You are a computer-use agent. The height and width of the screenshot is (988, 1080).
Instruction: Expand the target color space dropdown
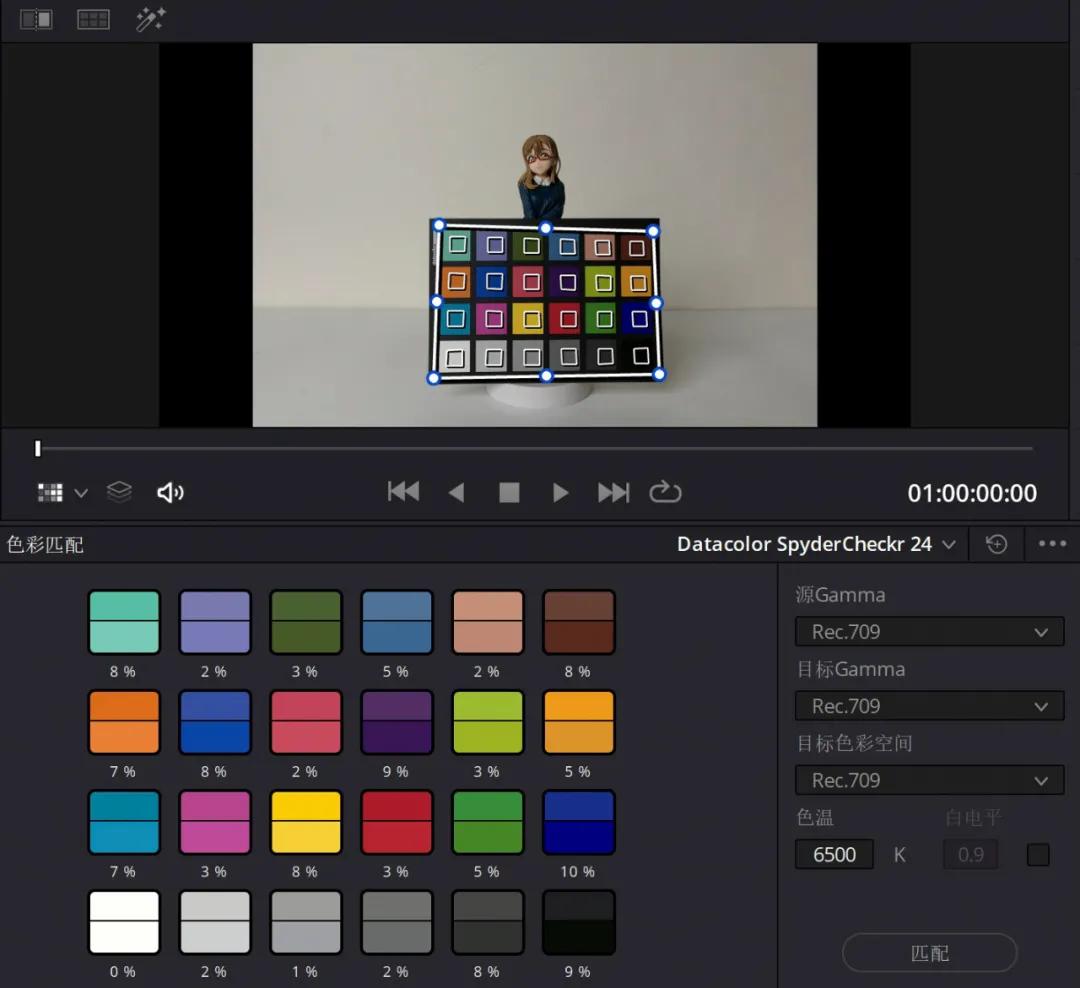pos(929,780)
